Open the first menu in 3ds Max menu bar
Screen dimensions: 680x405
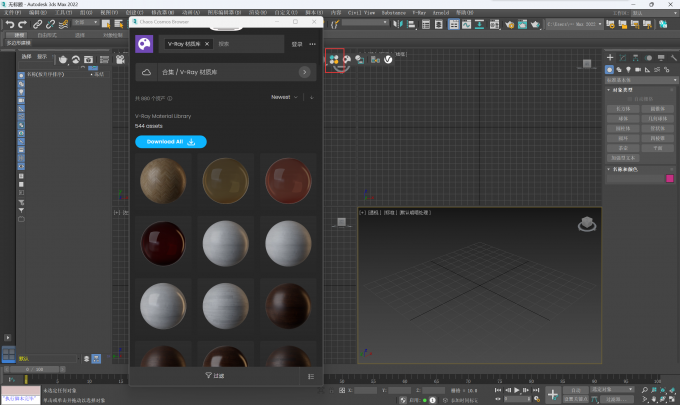pos(12,13)
